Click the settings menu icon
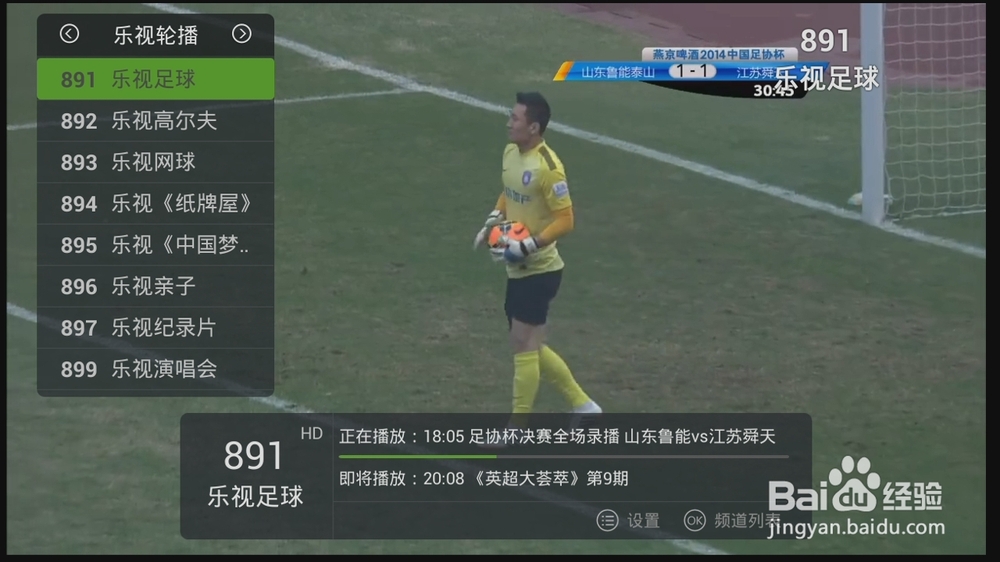Screen dimensions: 1000x562 point(607,521)
